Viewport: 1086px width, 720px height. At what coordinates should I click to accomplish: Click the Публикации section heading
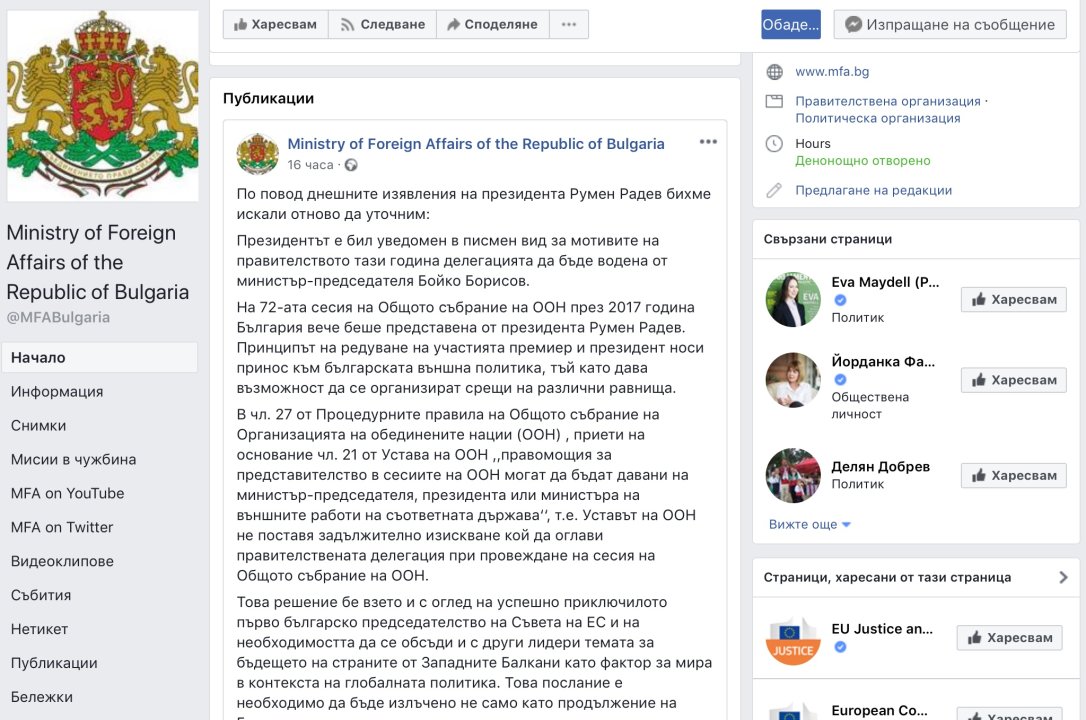[x=268, y=98]
